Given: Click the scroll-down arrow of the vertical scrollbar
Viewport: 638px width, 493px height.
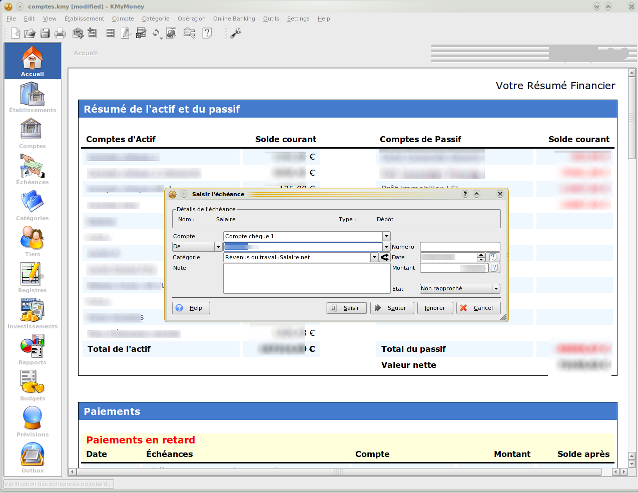Looking at the screenshot, I should point(631,464).
